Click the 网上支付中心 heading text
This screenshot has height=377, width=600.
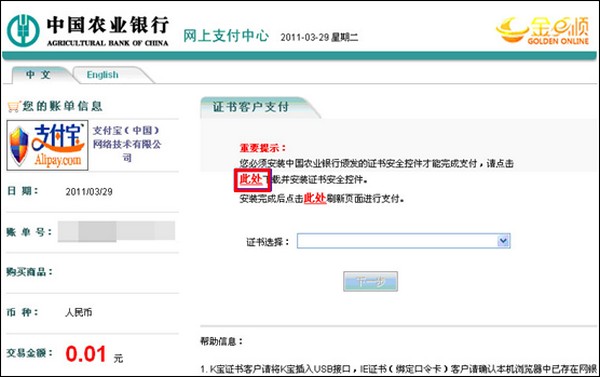point(226,36)
